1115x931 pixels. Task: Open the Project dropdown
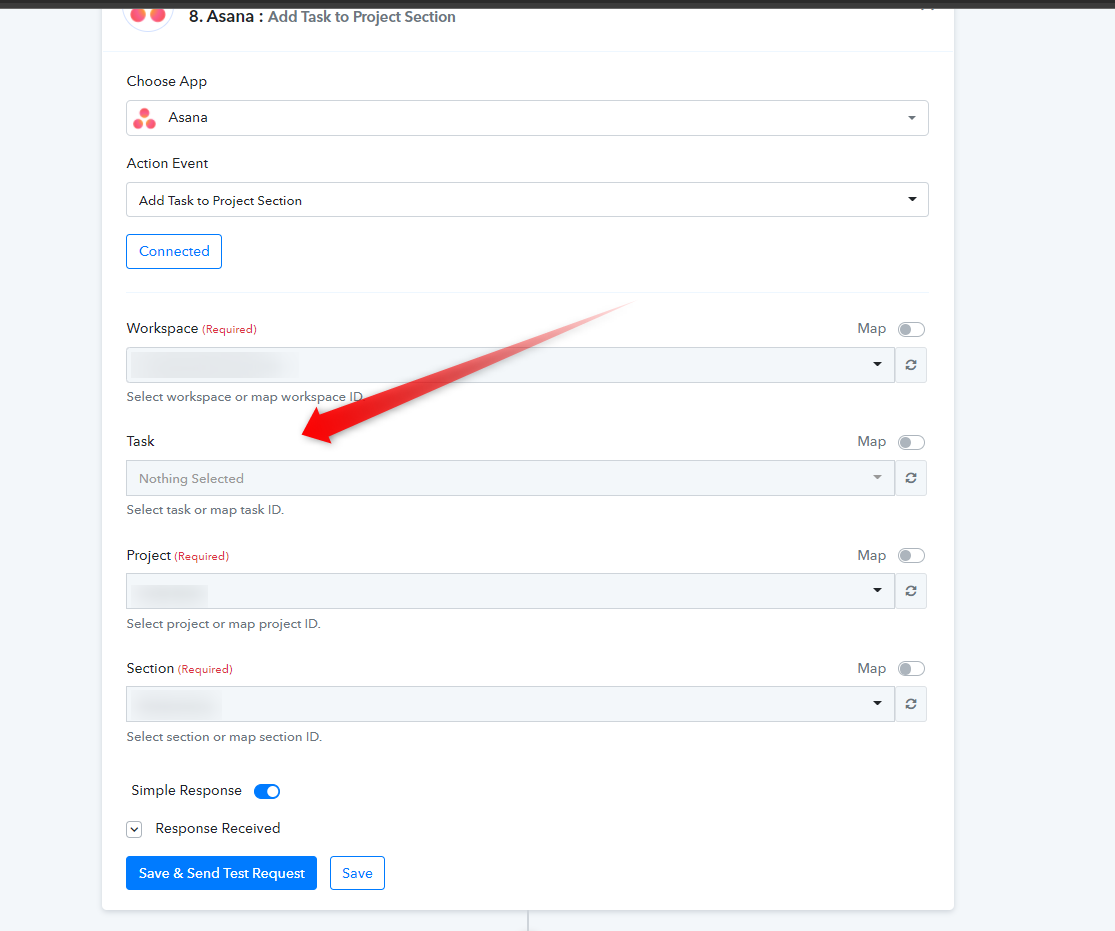pyautogui.click(x=510, y=591)
